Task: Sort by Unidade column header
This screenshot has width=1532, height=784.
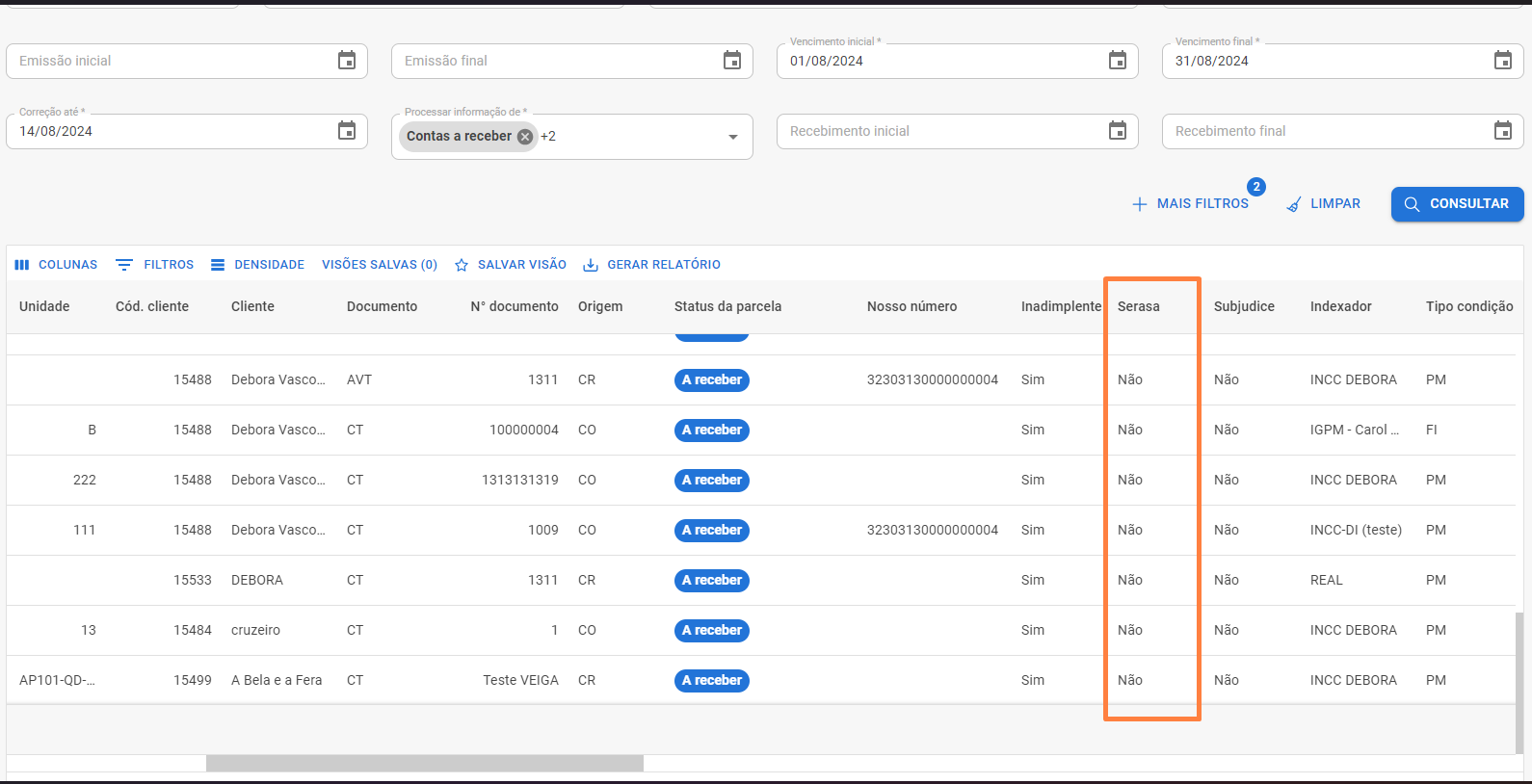Action: tap(44, 306)
